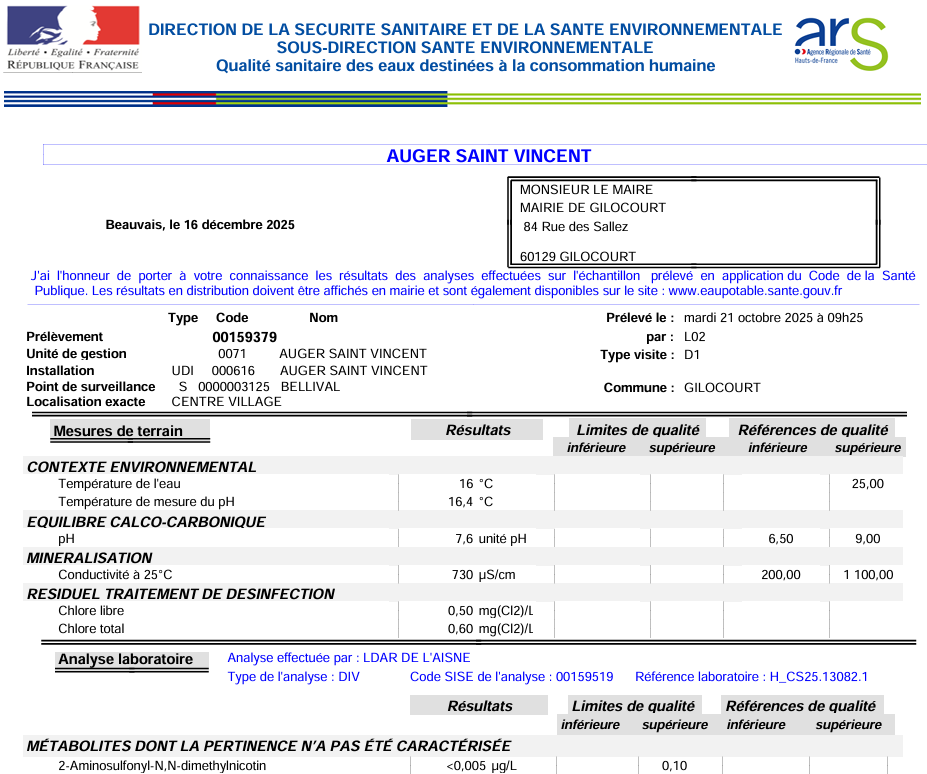Click the Code SISE de l'analyse text
The height and width of the screenshot is (774, 927).
511,677
